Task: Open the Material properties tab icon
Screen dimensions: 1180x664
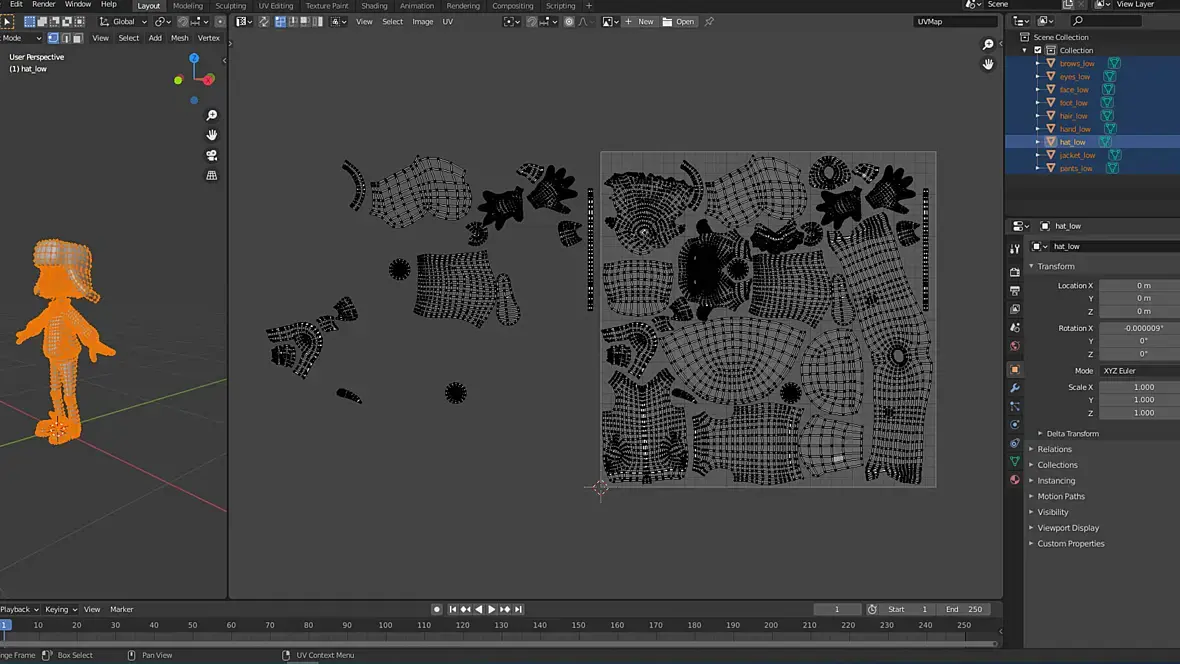Action: click(x=1015, y=480)
